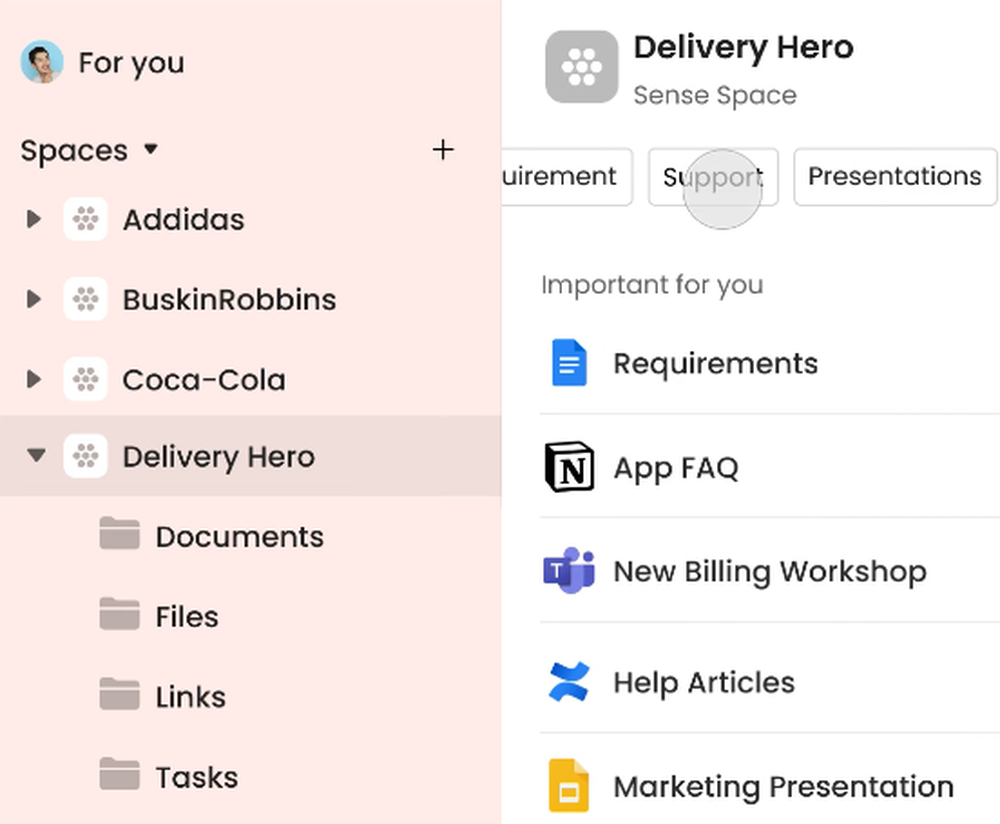The image size is (1000, 824).
Task: Click the Documents folder icon
Action: tap(119, 533)
